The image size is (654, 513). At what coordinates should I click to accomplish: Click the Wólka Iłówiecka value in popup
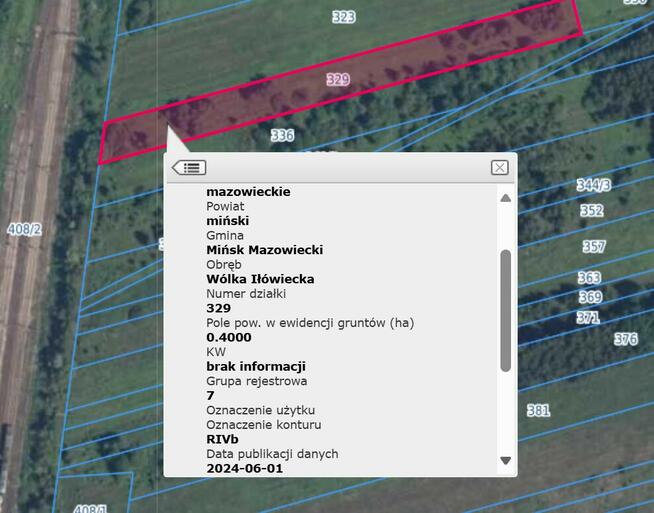click(x=260, y=279)
